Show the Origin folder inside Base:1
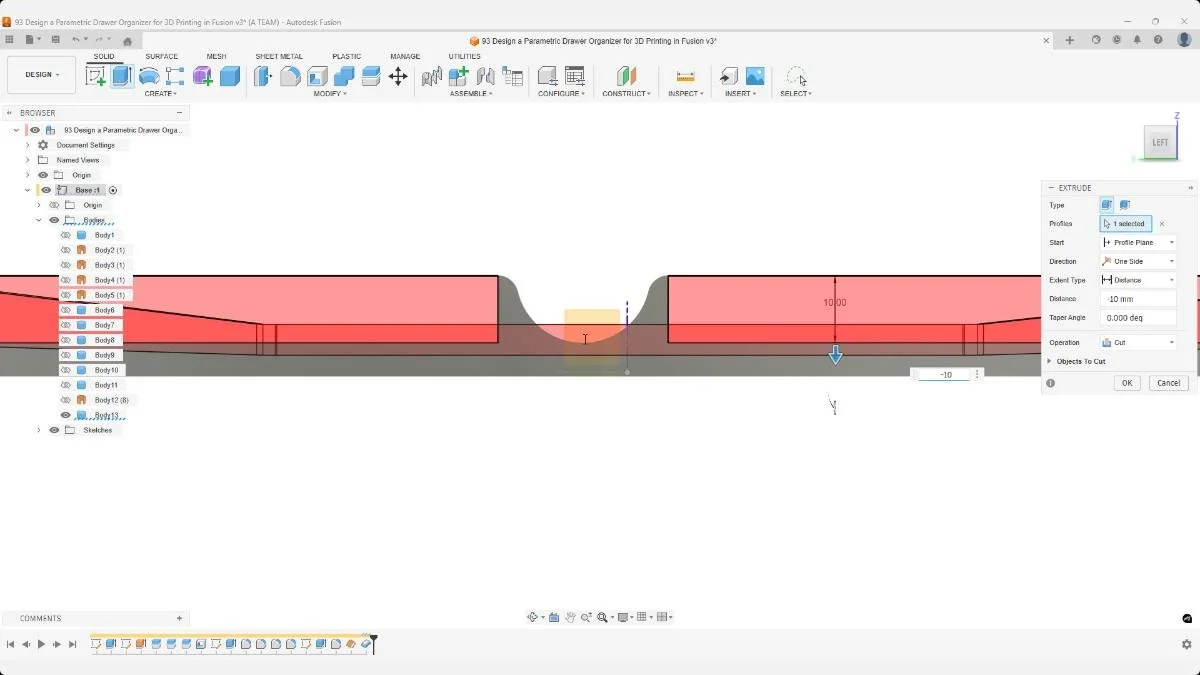The height and width of the screenshot is (675, 1200). pyautogui.click(x=52, y=205)
